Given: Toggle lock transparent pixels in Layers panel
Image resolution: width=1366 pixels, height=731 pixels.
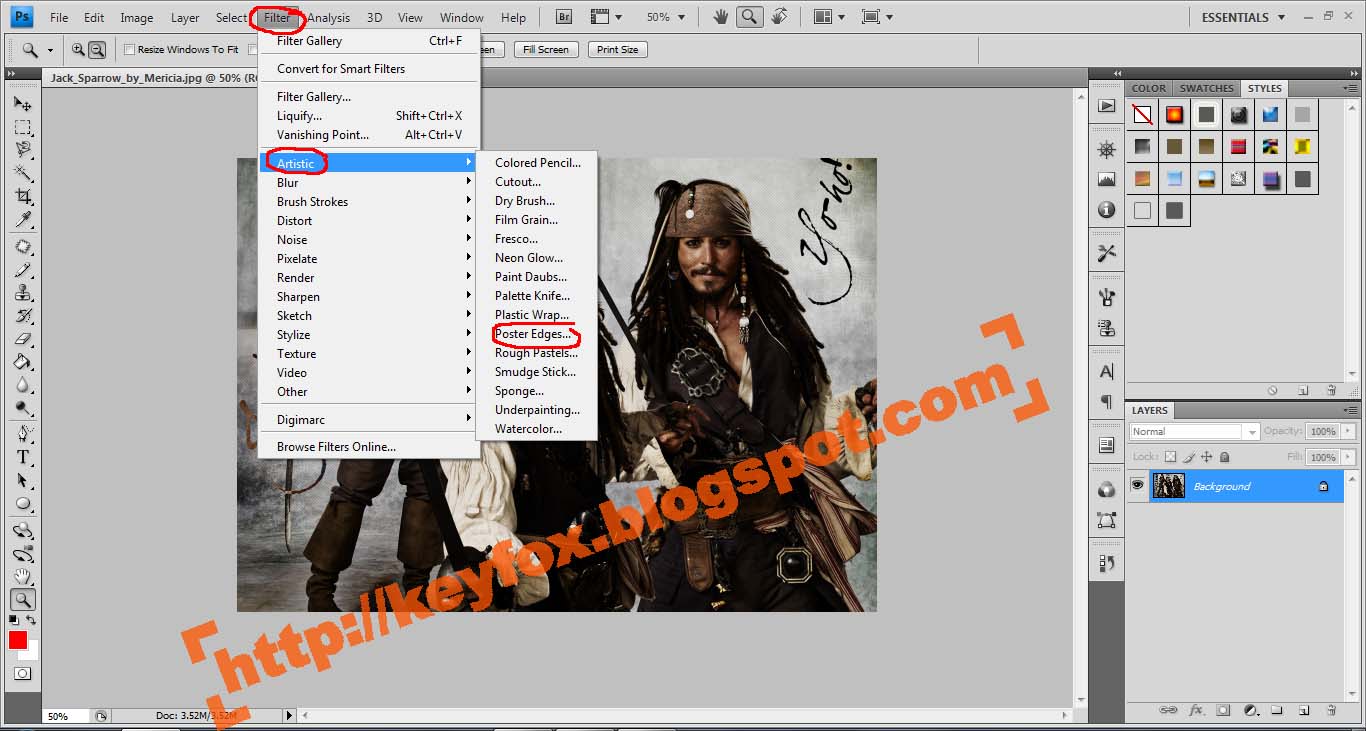Looking at the screenshot, I should (x=1171, y=457).
